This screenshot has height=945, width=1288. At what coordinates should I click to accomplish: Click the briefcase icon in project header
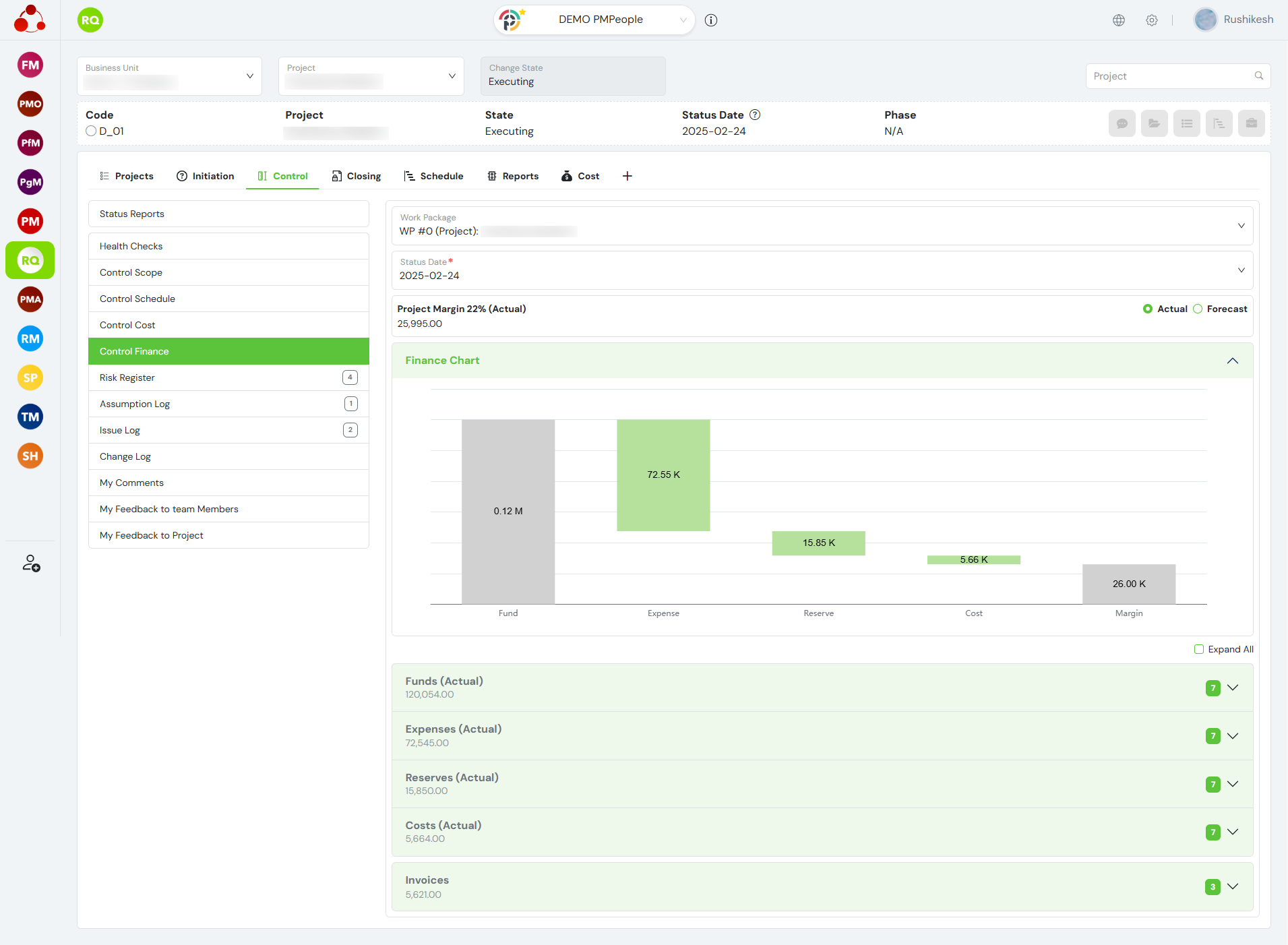pyautogui.click(x=1251, y=123)
